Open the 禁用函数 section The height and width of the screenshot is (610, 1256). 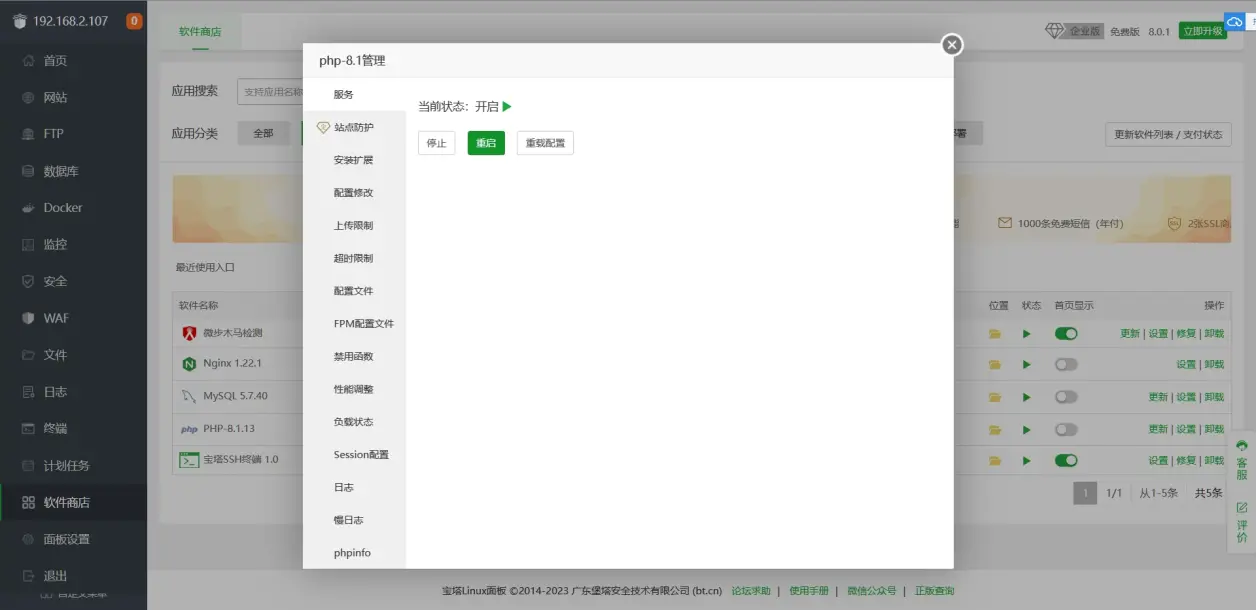pyautogui.click(x=355, y=356)
